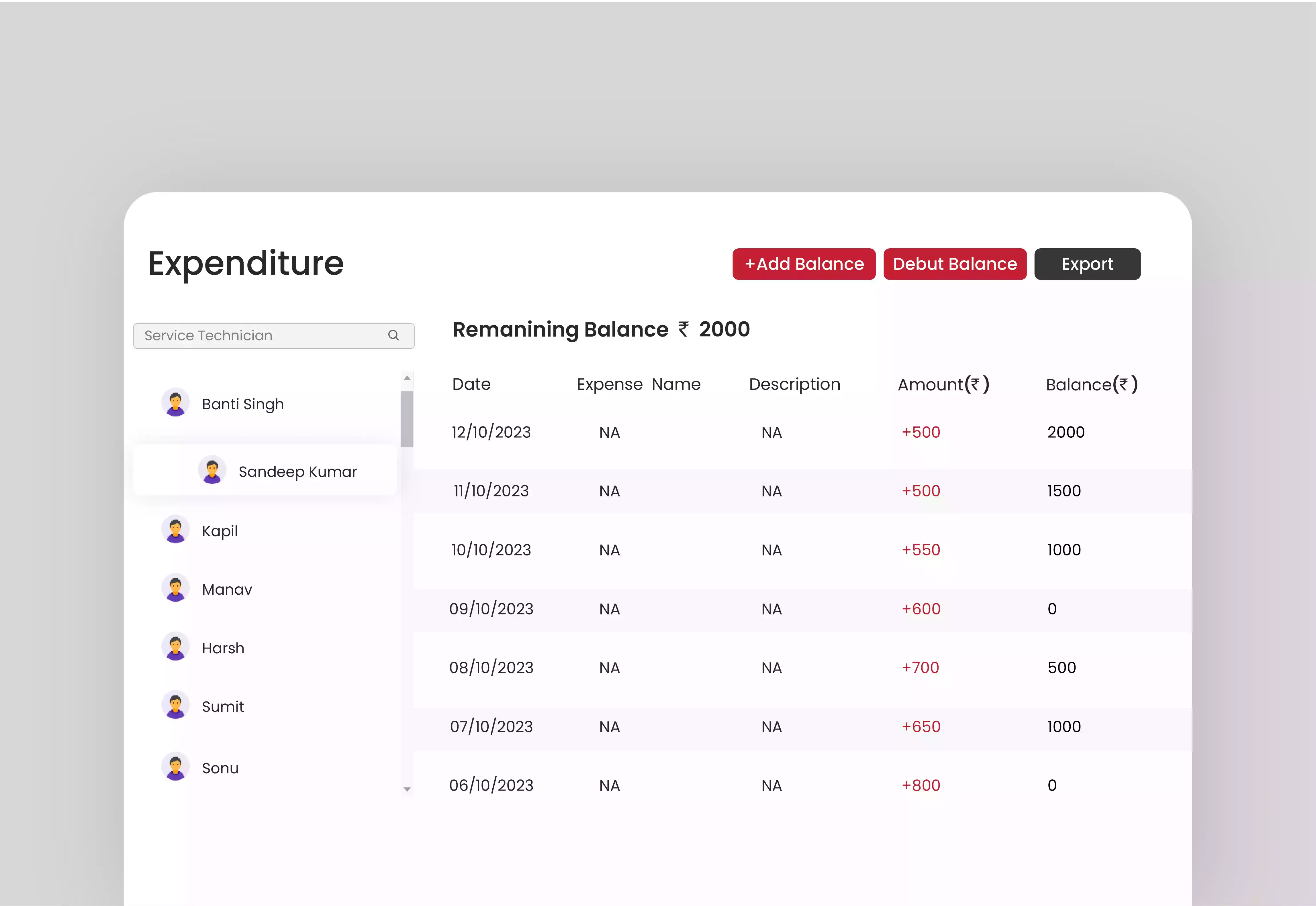The width and height of the screenshot is (1316, 906).
Task: Click the 06/10/2023 date cell
Action: (491, 785)
